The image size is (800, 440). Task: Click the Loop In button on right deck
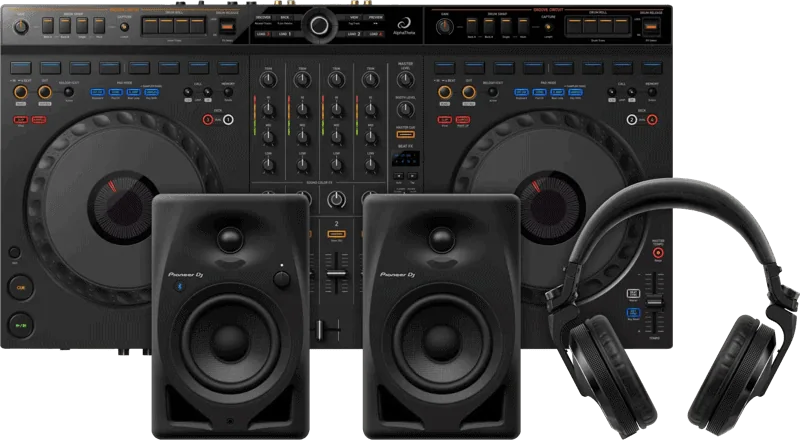(x=444, y=92)
